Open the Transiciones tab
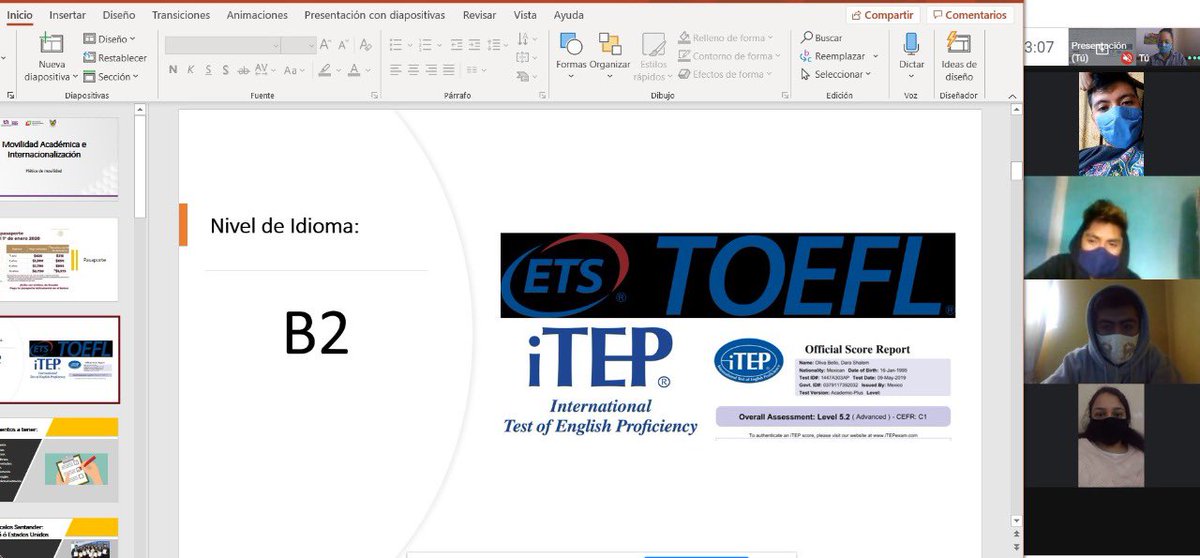Screen dimensions: 1200x558 (x=181, y=15)
